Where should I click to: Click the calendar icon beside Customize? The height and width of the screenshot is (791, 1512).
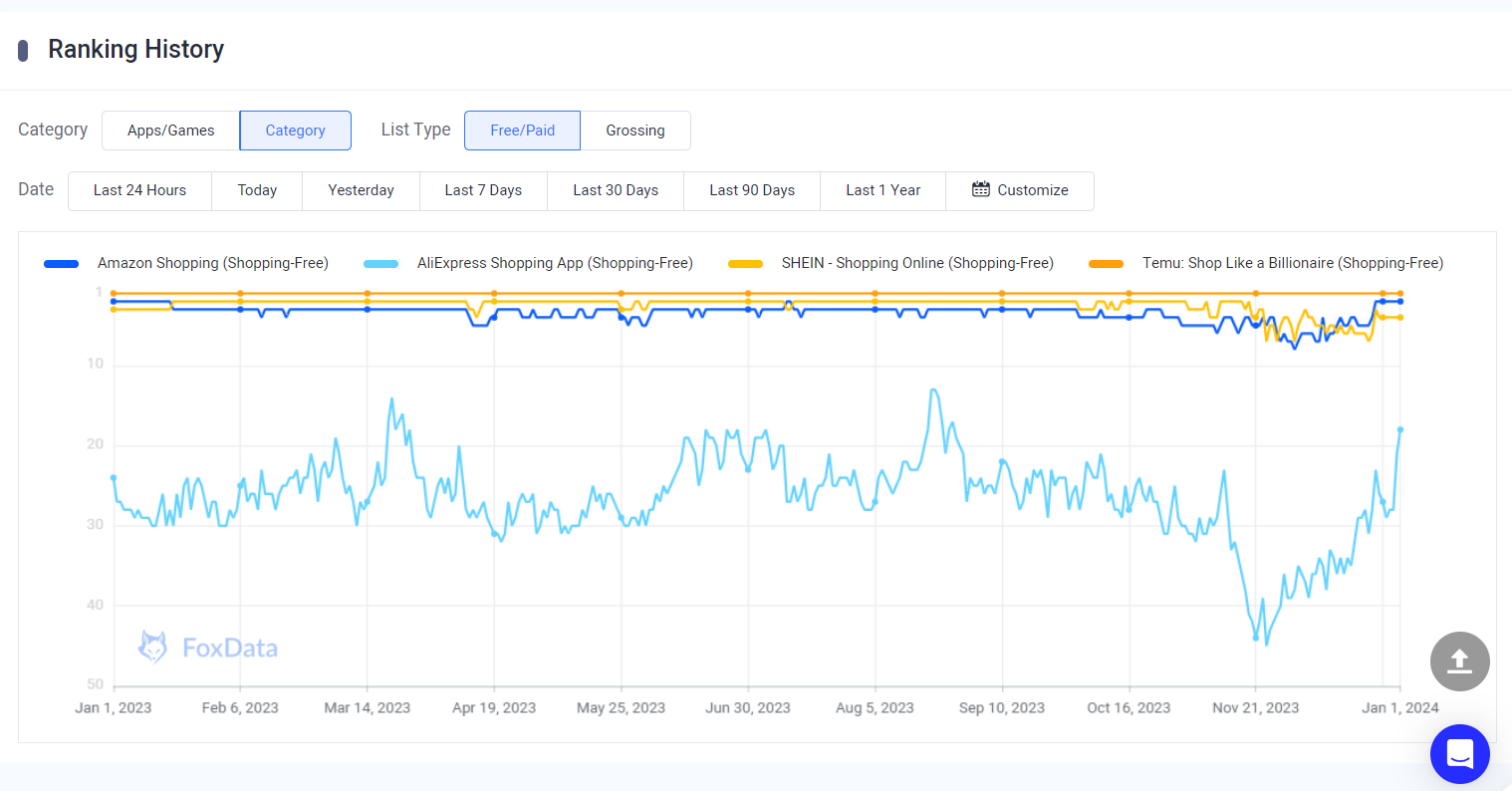tap(981, 190)
